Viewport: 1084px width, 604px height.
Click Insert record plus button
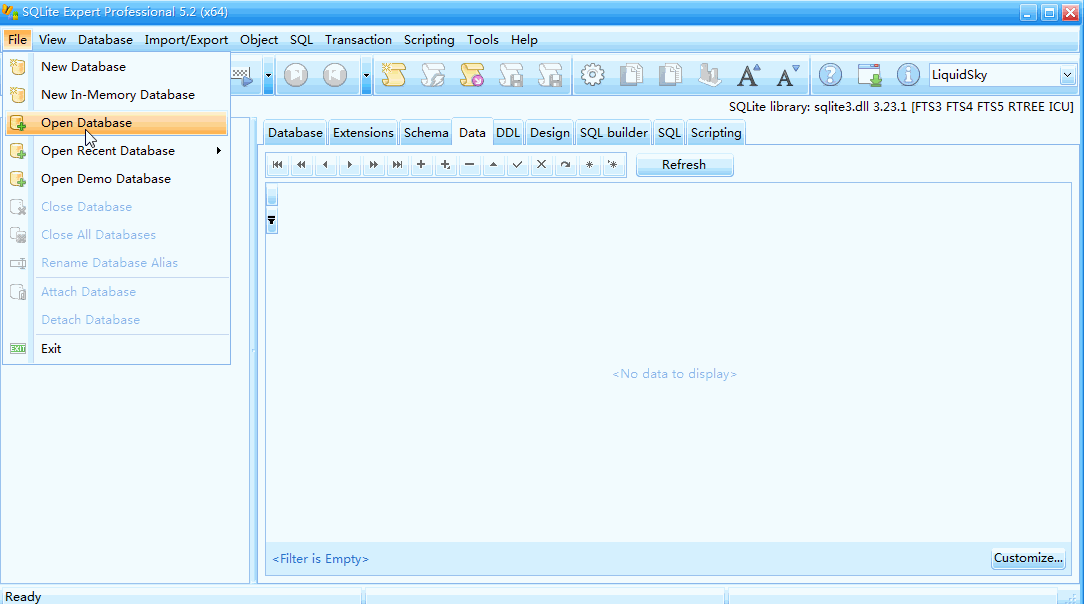point(421,164)
